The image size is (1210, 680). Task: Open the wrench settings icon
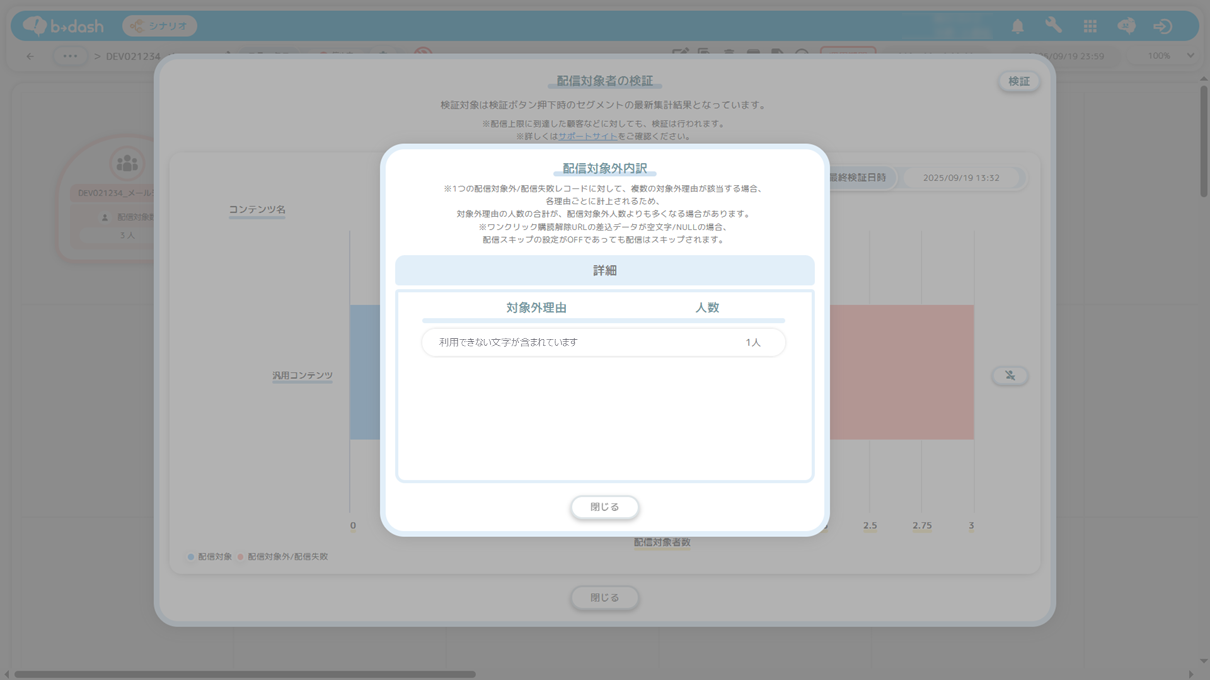tap(1053, 27)
